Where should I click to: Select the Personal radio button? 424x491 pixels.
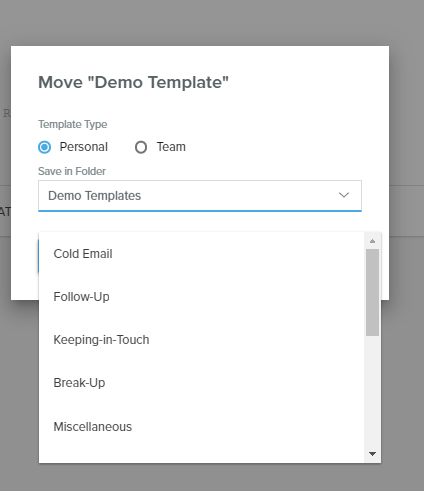tap(44, 147)
